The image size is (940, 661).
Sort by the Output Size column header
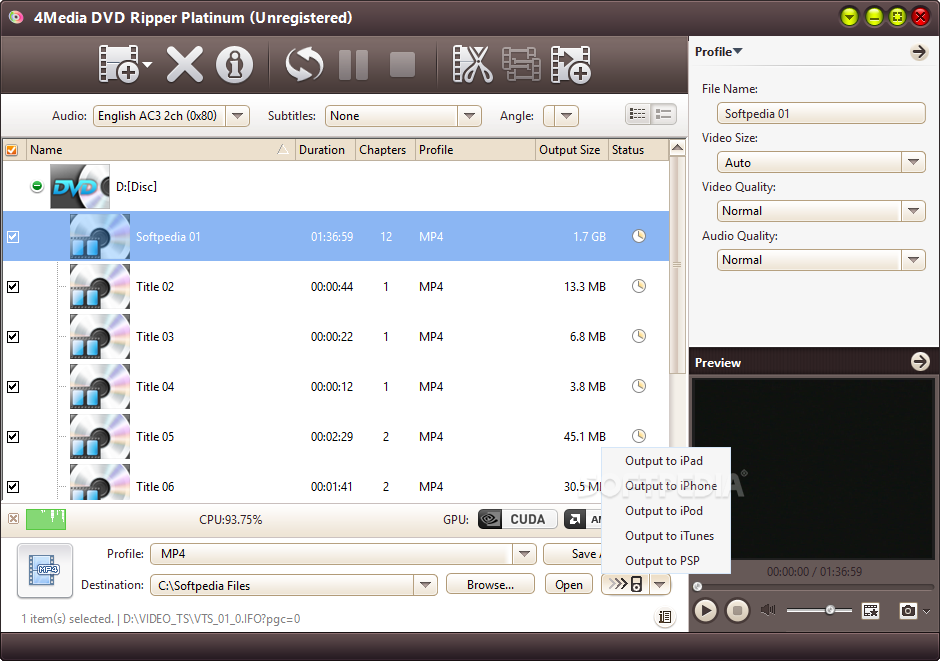click(x=570, y=150)
